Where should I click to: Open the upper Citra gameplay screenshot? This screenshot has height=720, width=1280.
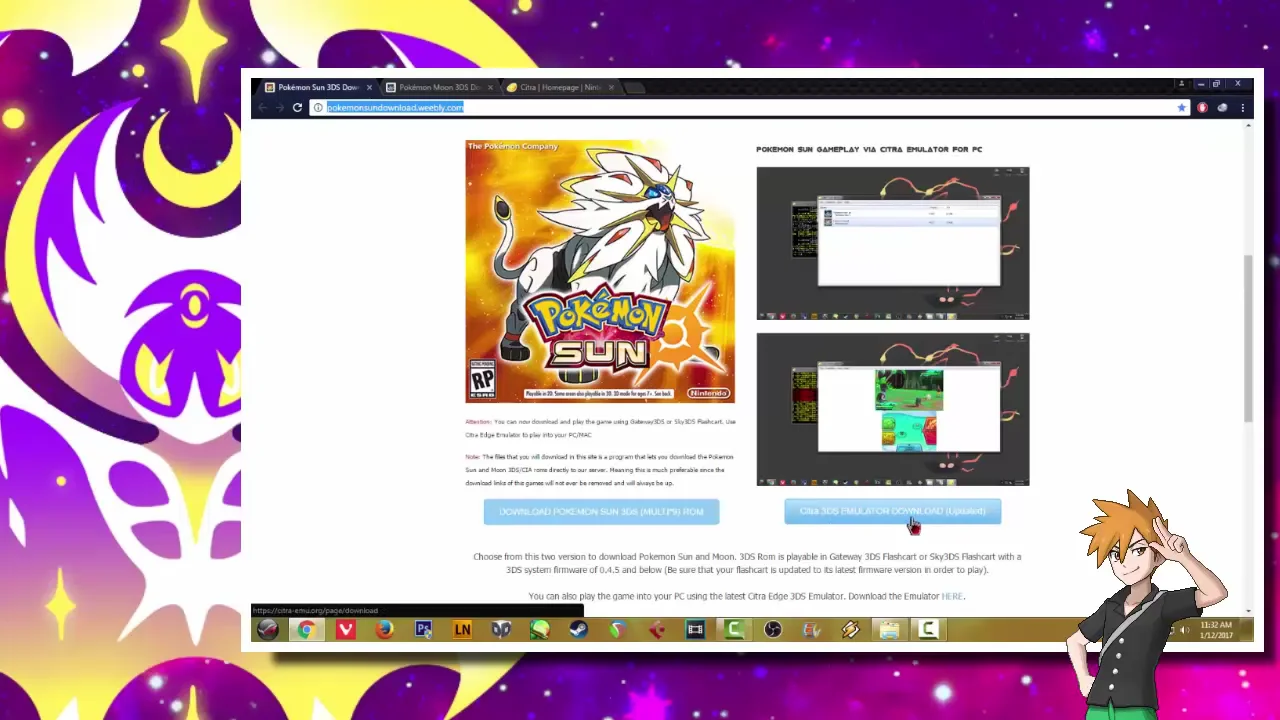pos(892,243)
